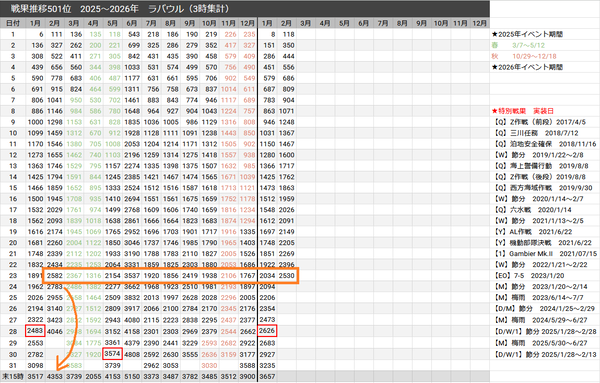Image resolution: width=600 pixels, height=383 pixels.
Task: Select cell 2626 in day 28 row
Action: 267,331
